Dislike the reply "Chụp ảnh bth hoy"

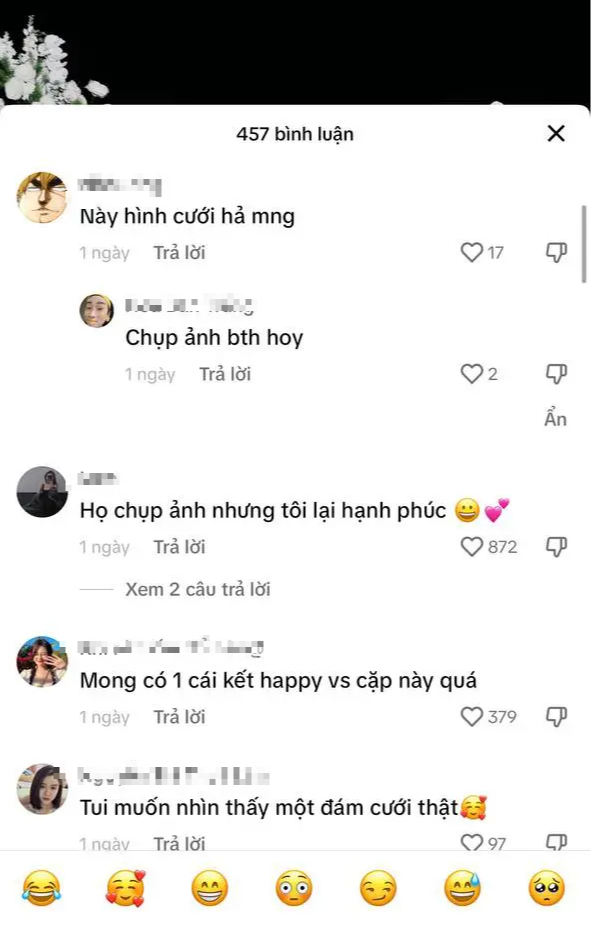[556, 374]
